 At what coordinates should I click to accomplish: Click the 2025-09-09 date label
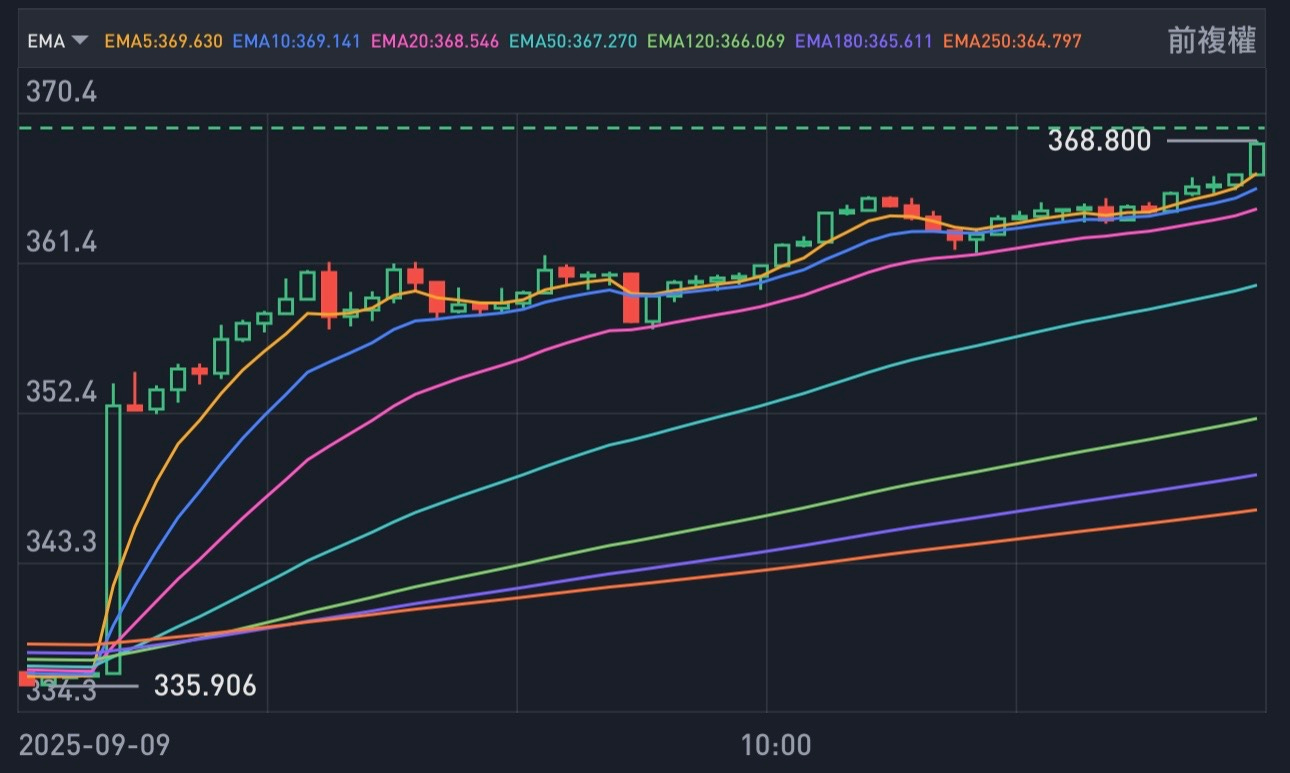94,745
